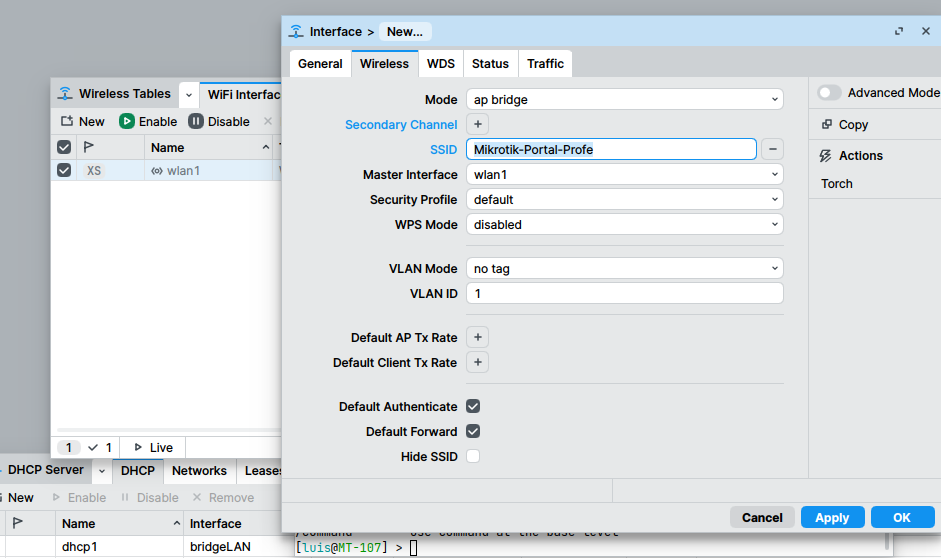Add a Default Client Tx Rate entry
The width and height of the screenshot is (941, 558).
478,363
